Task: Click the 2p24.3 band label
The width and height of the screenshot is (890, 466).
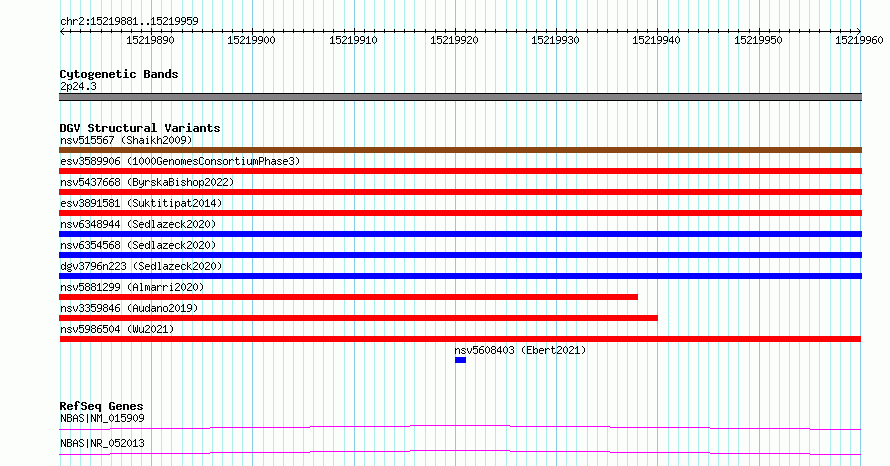Action: click(x=78, y=86)
